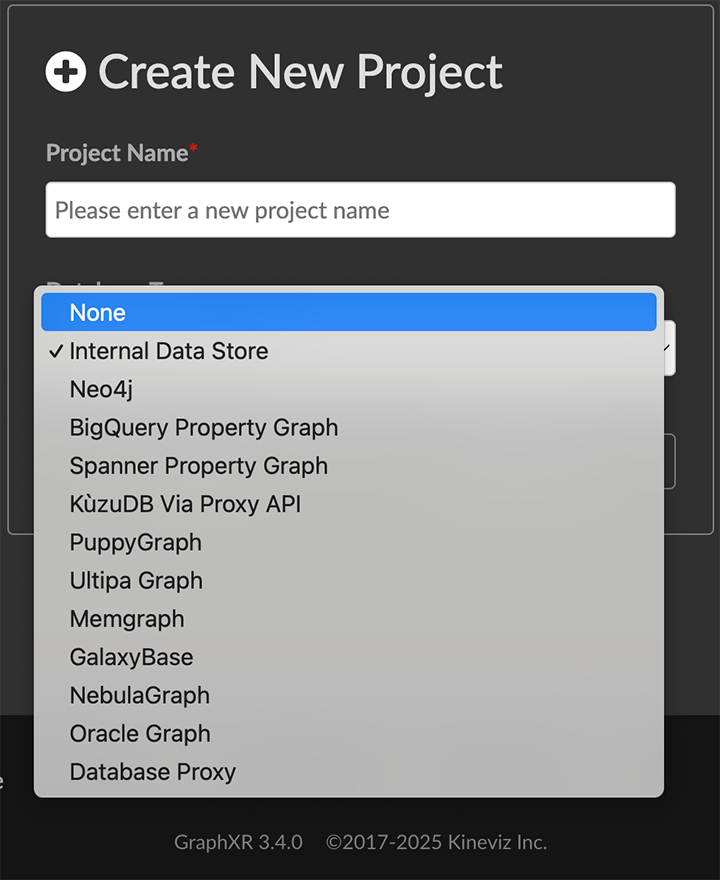The image size is (720, 880).
Task: Click the checkmark next to Internal Data Store
Action: click(x=55, y=351)
